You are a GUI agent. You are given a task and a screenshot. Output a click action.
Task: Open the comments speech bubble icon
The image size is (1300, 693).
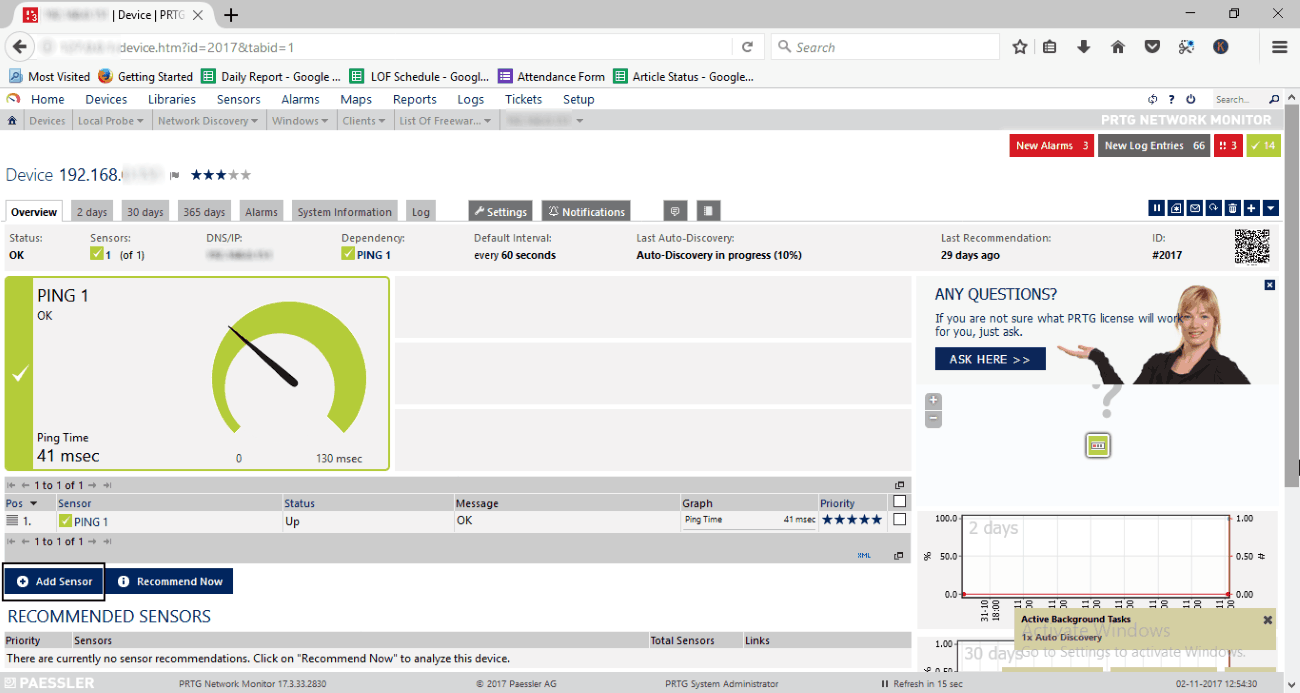click(675, 211)
